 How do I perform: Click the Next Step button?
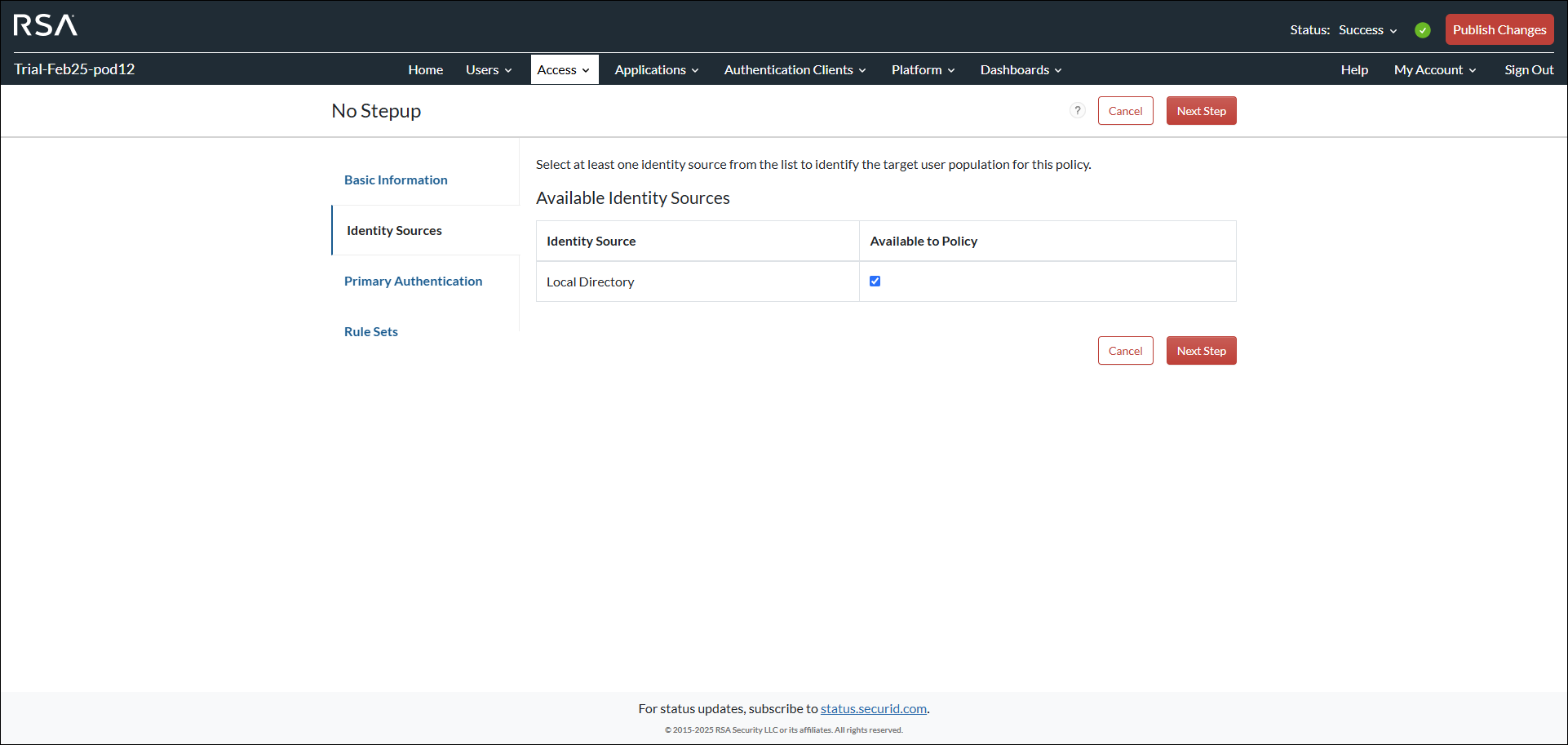pyautogui.click(x=1201, y=110)
